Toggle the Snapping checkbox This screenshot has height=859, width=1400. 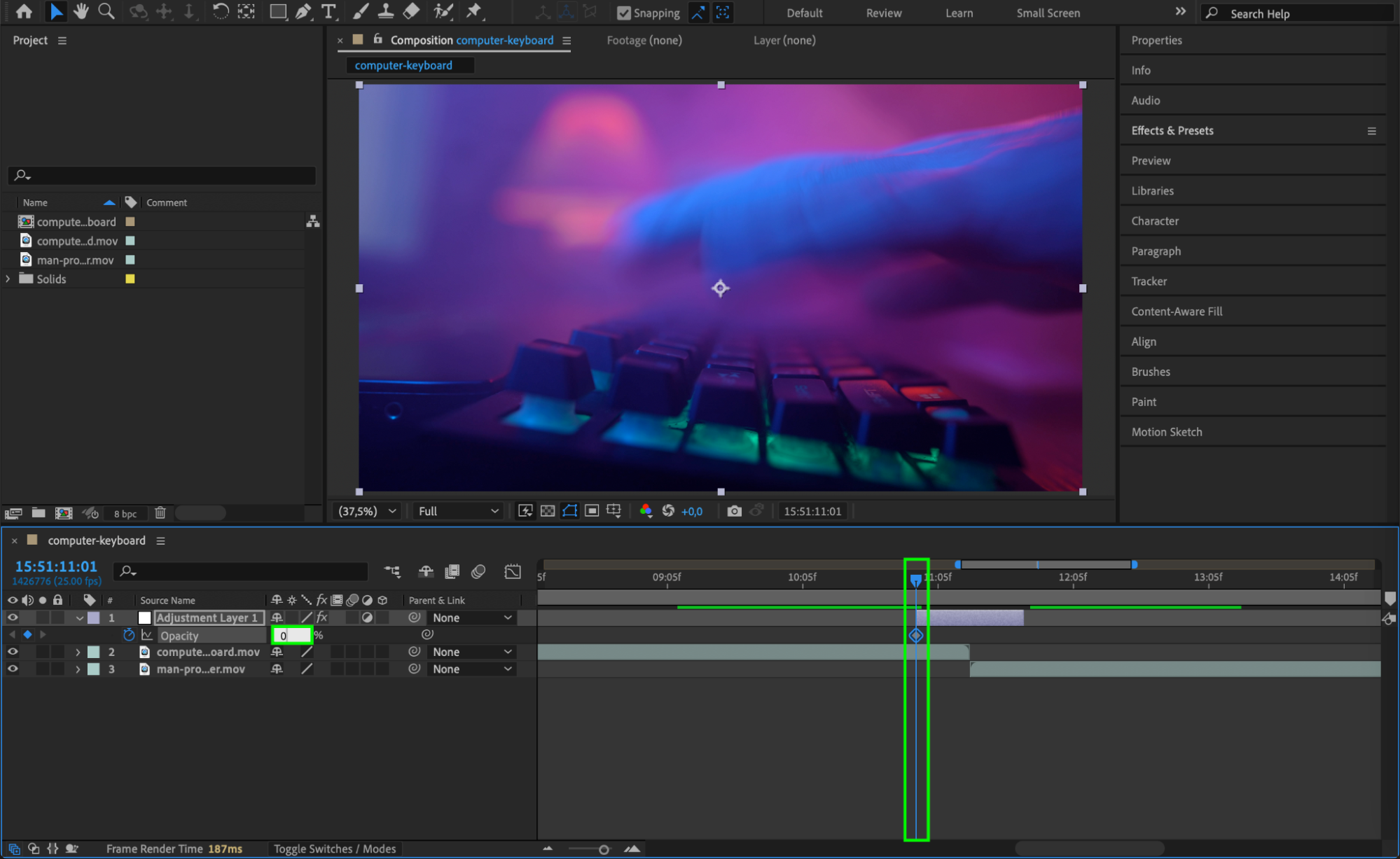point(623,13)
